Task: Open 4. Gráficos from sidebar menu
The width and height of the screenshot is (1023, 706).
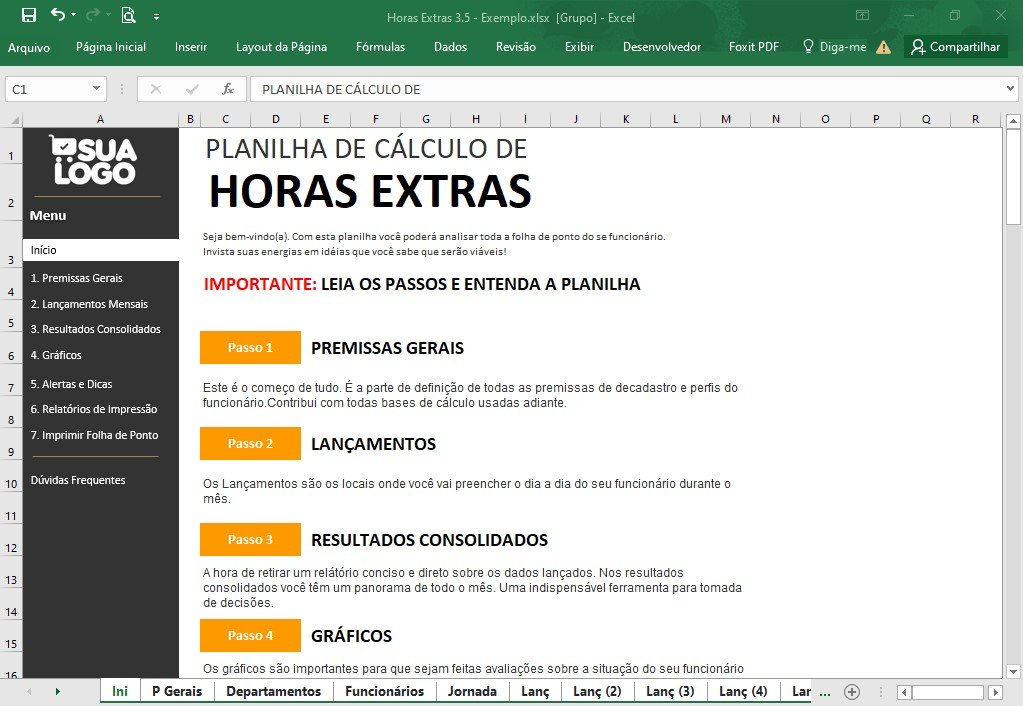Action: (56, 356)
